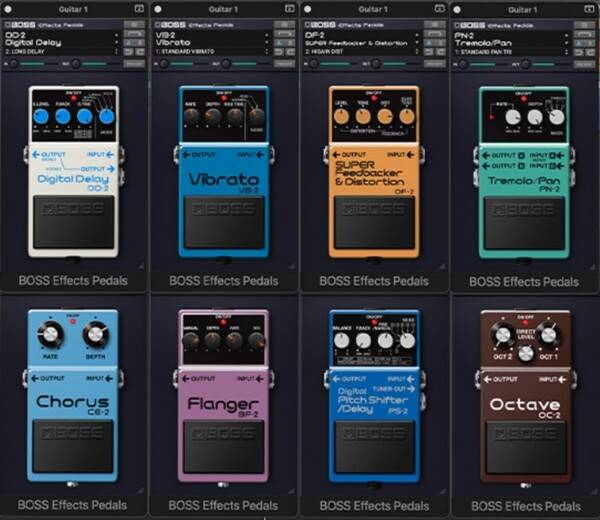Click MANUAL knob on Flanger BF-2 pedal

click(x=191, y=340)
